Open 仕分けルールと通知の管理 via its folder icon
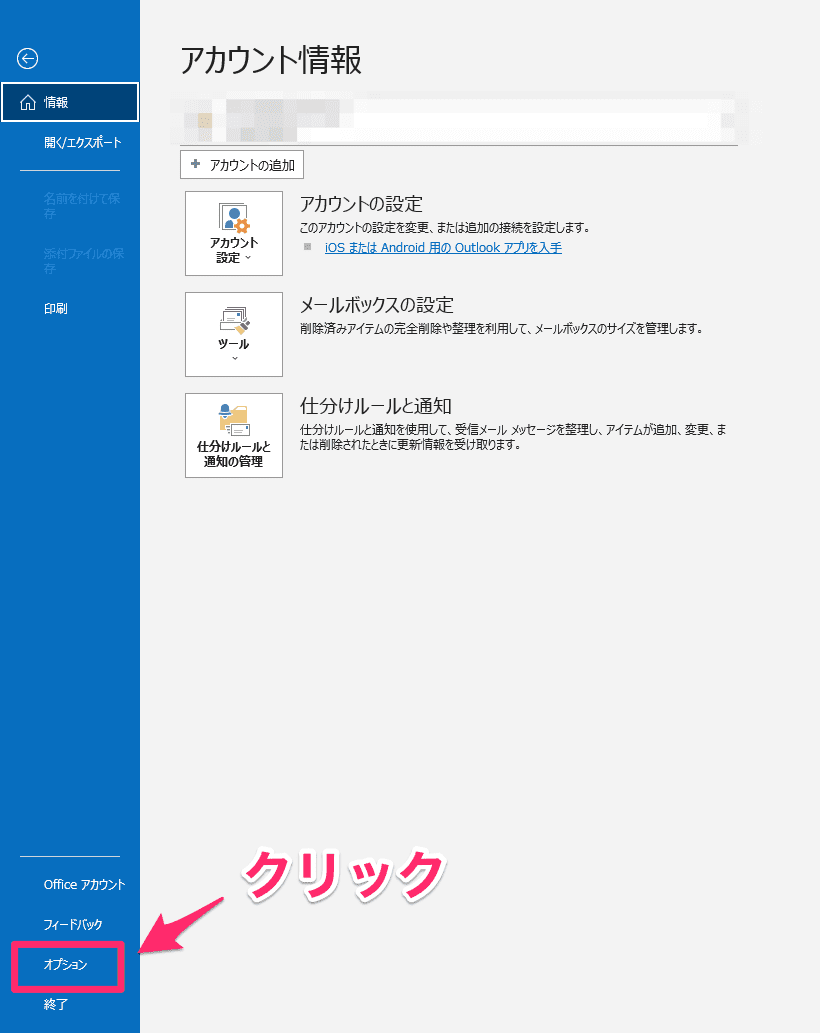 pyautogui.click(x=233, y=418)
